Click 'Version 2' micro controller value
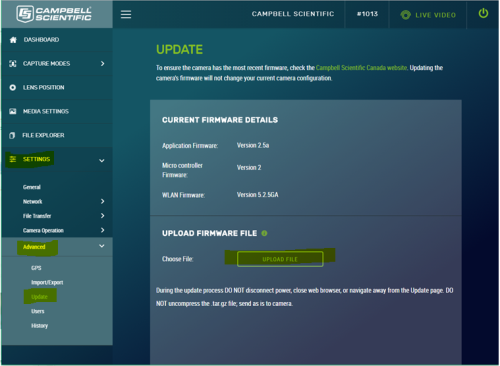The width and height of the screenshot is (500, 366). (249, 168)
